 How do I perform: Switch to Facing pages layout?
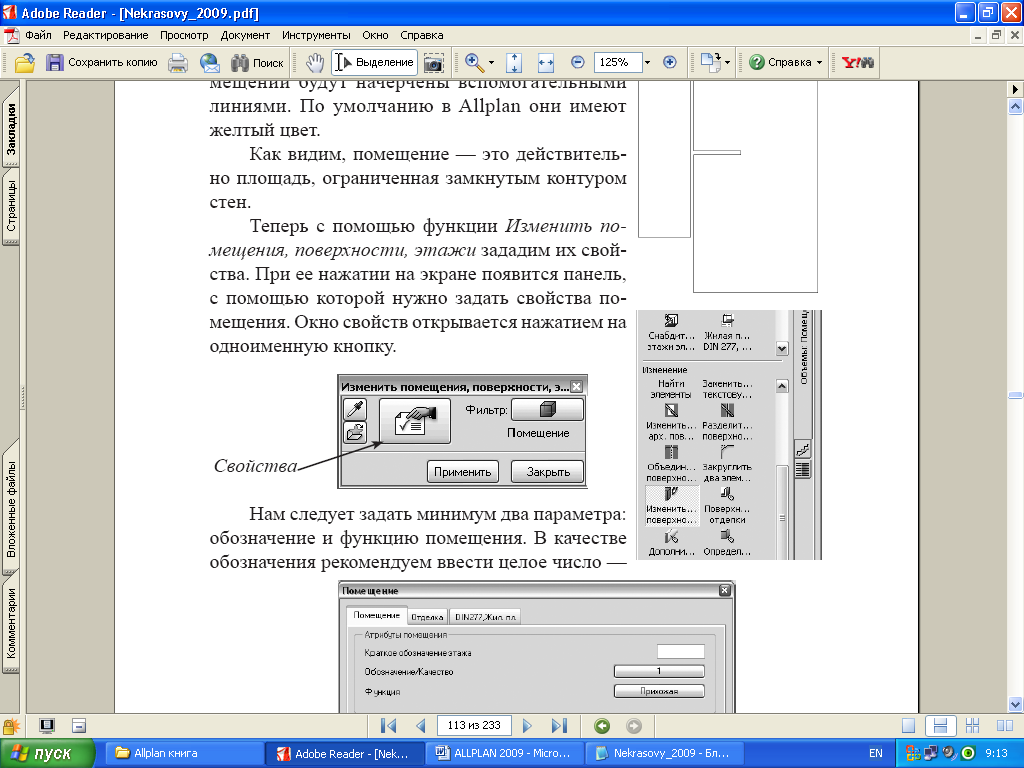pyautogui.click(x=1005, y=726)
